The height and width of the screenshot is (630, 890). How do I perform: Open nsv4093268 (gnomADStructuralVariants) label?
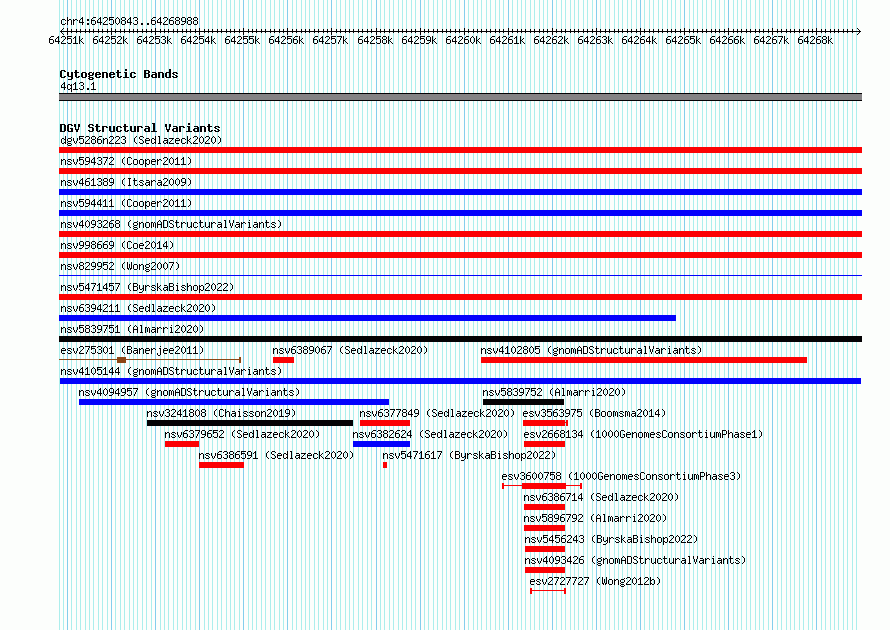pyautogui.click(x=171, y=224)
